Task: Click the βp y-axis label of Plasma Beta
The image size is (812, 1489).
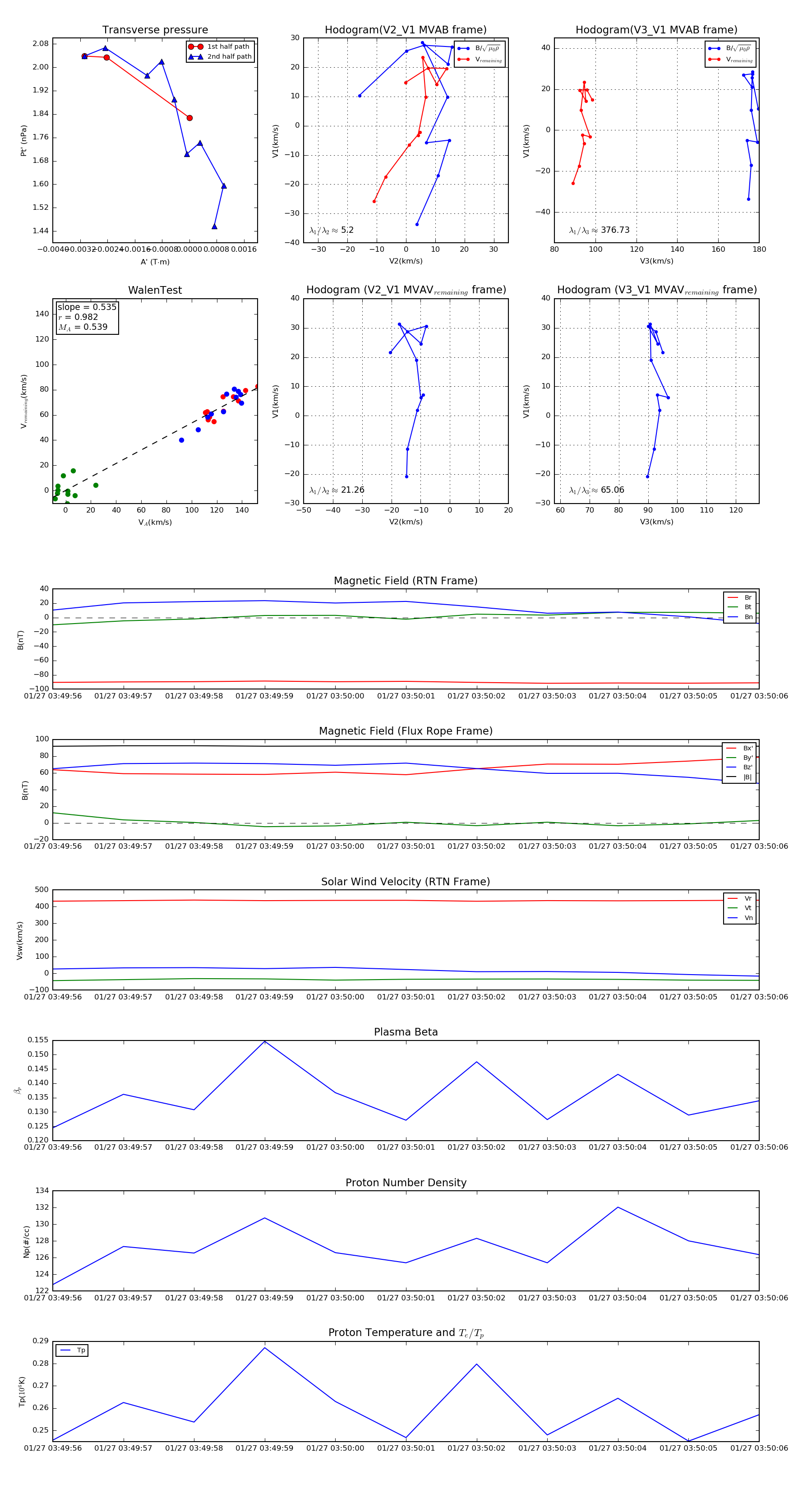Action: point(18,1090)
